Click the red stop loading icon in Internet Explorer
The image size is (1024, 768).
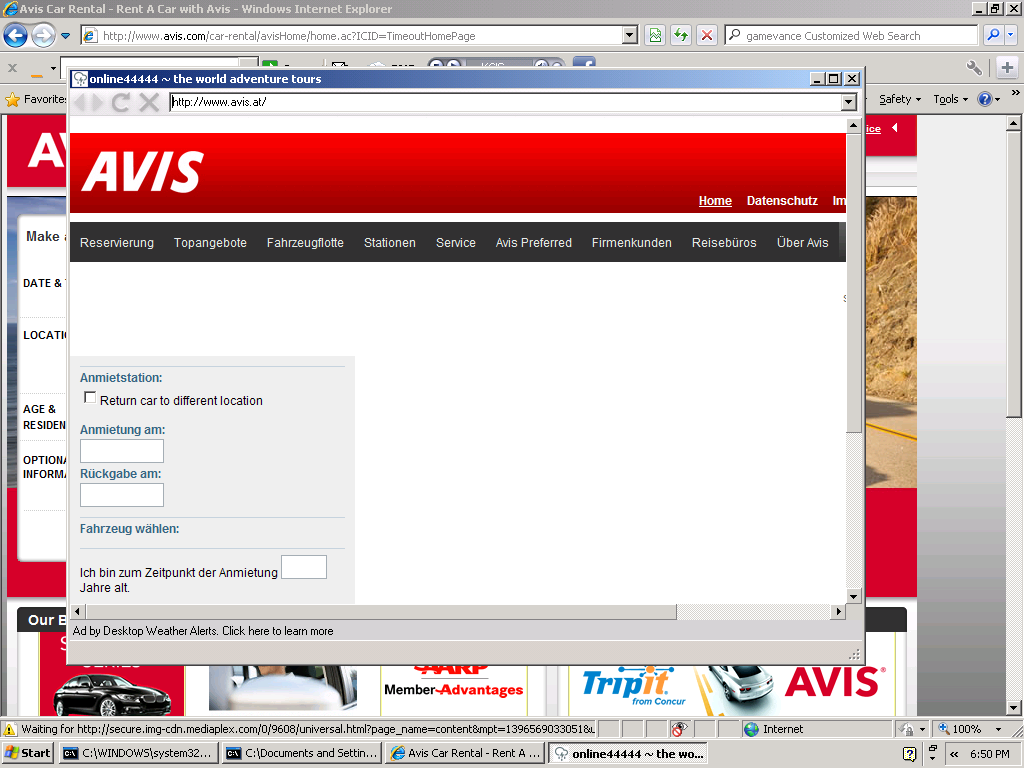click(707, 35)
